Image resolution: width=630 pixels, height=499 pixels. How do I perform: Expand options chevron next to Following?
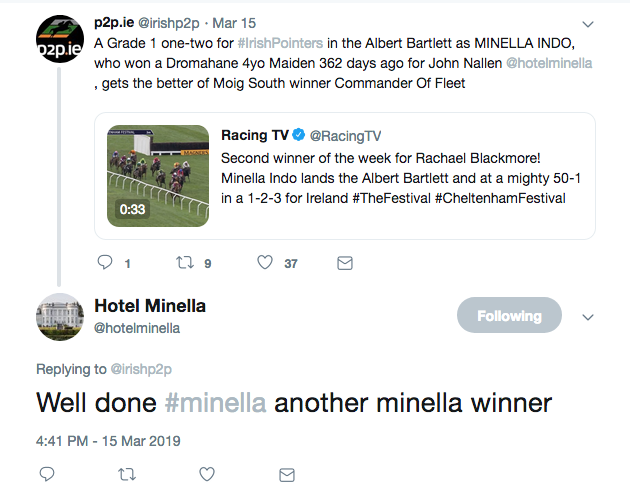588,317
